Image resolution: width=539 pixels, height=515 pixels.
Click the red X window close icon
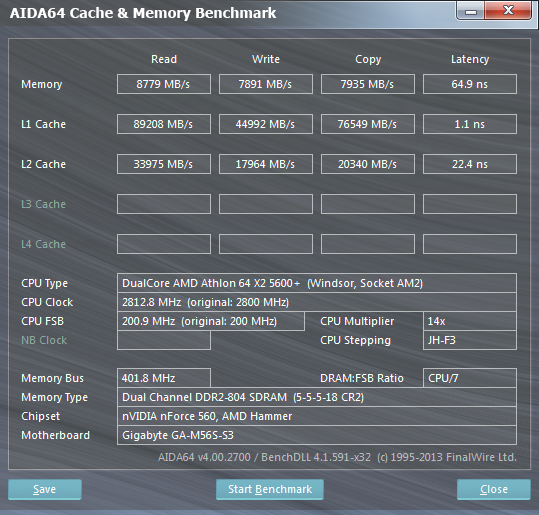pyautogui.click(x=508, y=11)
